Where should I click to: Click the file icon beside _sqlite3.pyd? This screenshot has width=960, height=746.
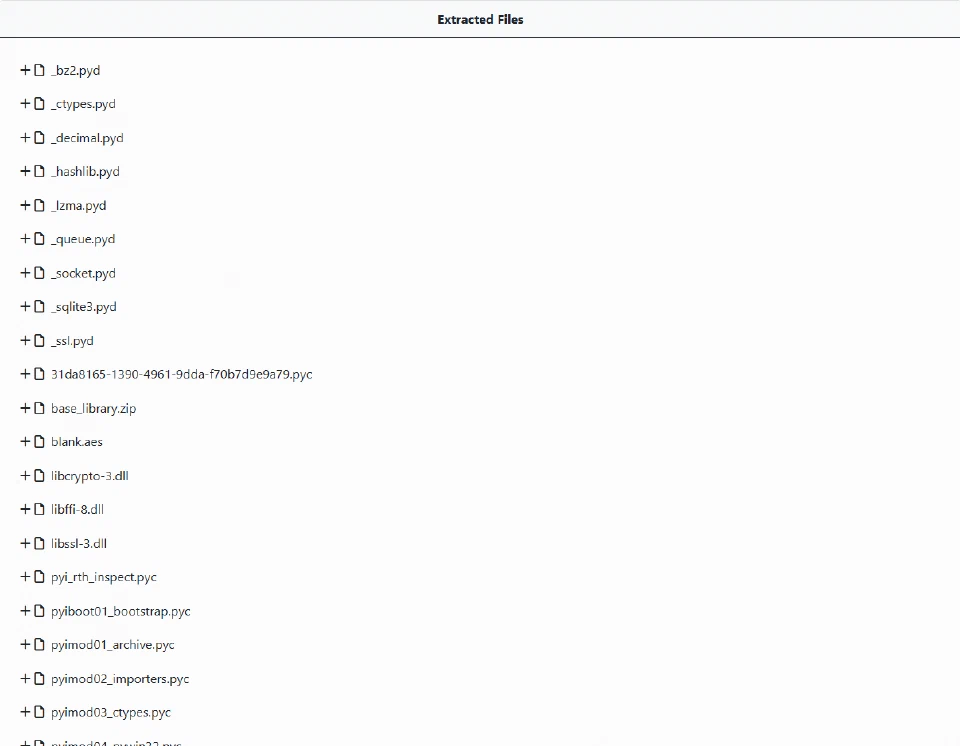pos(40,306)
